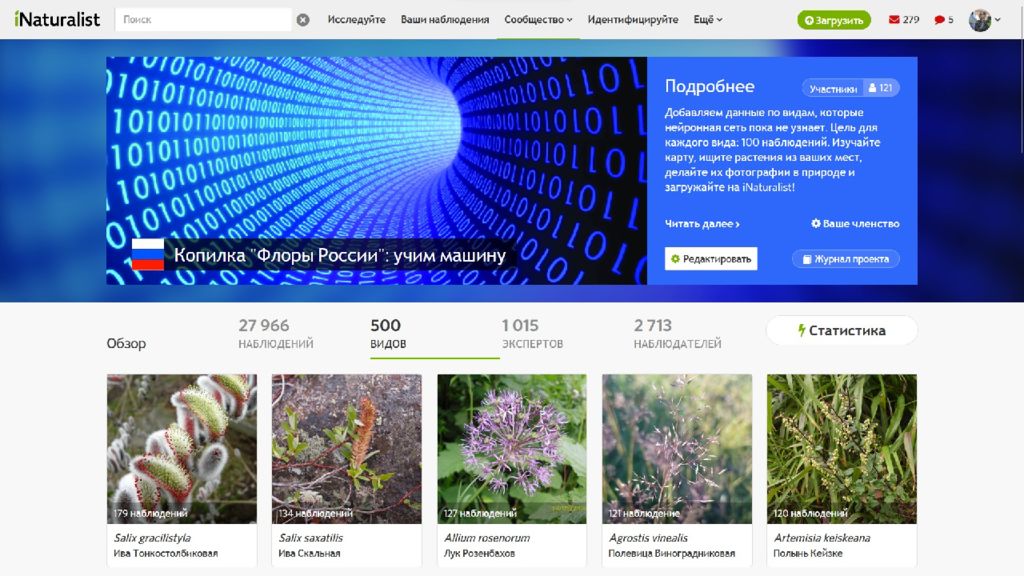
Task: Click the Редактировать button
Action: tap(711, 259)
